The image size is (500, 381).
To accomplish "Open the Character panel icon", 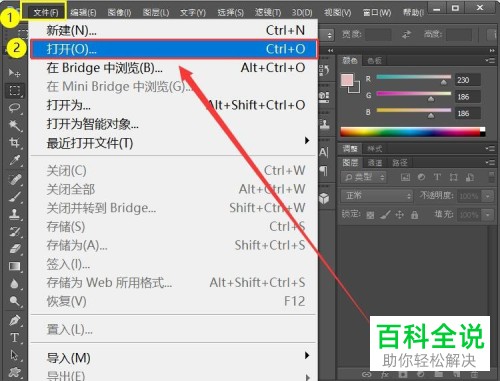I will [324, 153].
